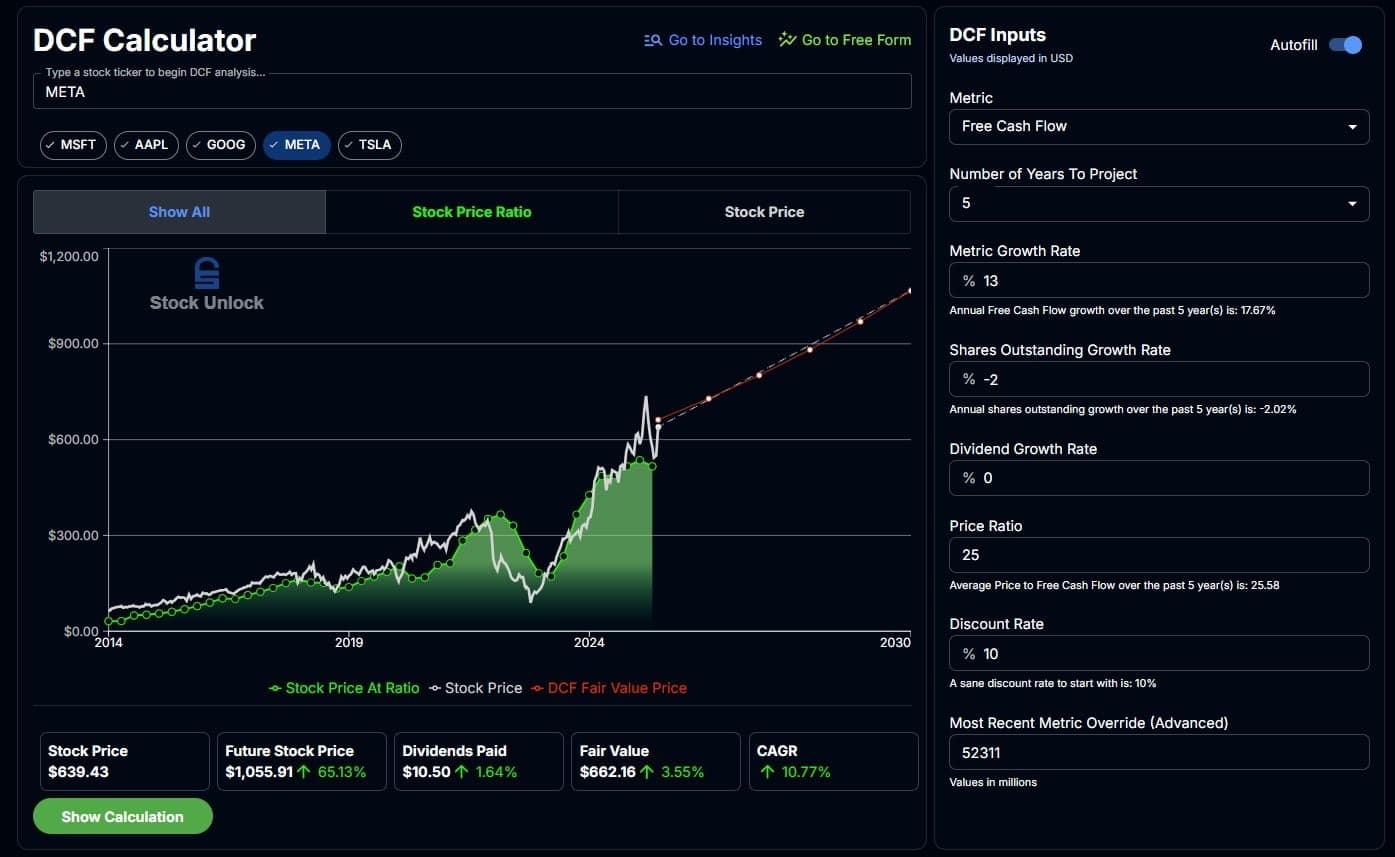Viewport: 1395px width, 857px height.
Task: Switch to the Stock Price tab
Action: [x=764, y=212]
